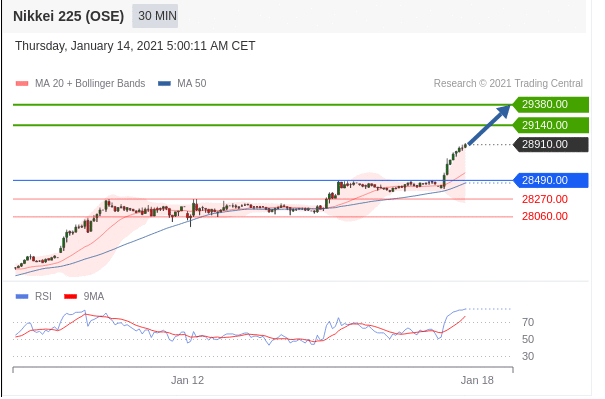Click the 28270.00 red support label
The height and width of the screenshot is (399, 605).
[x=545, y=200]
